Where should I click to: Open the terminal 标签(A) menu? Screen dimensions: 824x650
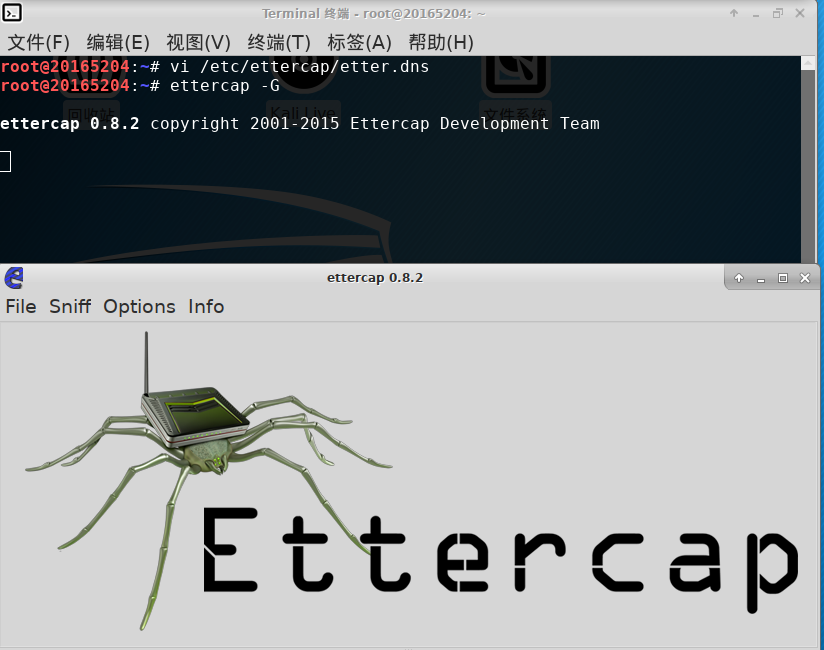[x=359, y=43]
